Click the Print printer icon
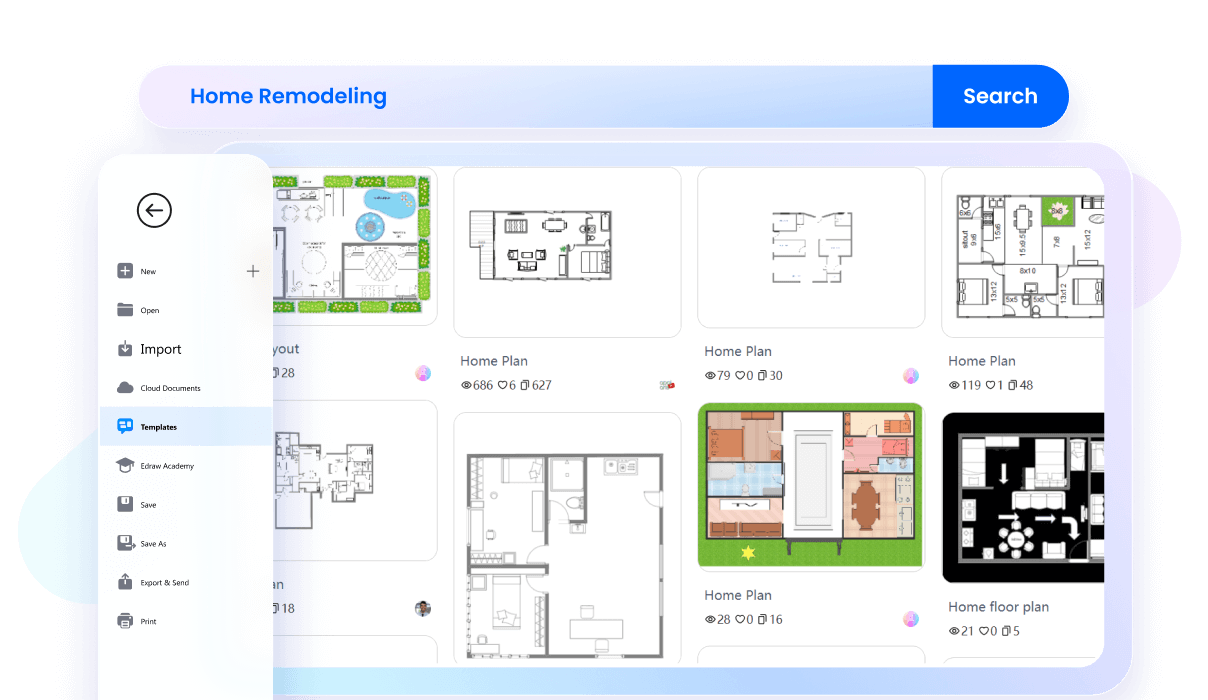This screenshot has width=1208, height=700. click(x=125, y=621)
